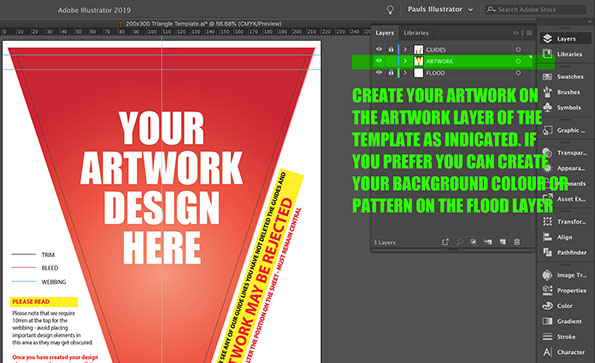This screenshot has height=363, width=595.
Task: Click the "Adobe Illustrator 2019" title text
Action: (94, 10)
